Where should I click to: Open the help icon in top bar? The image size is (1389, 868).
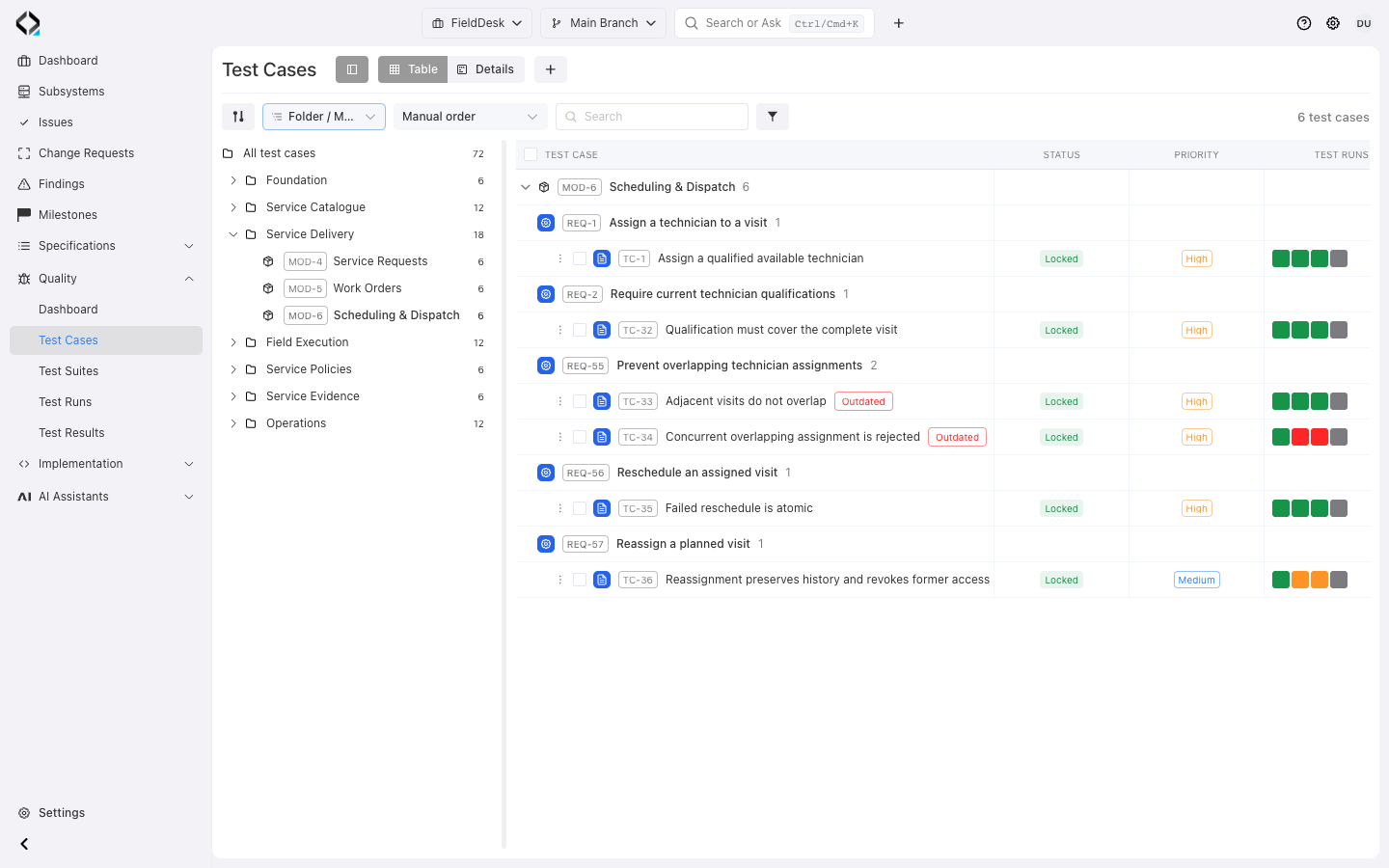[x=1304, y=23]
